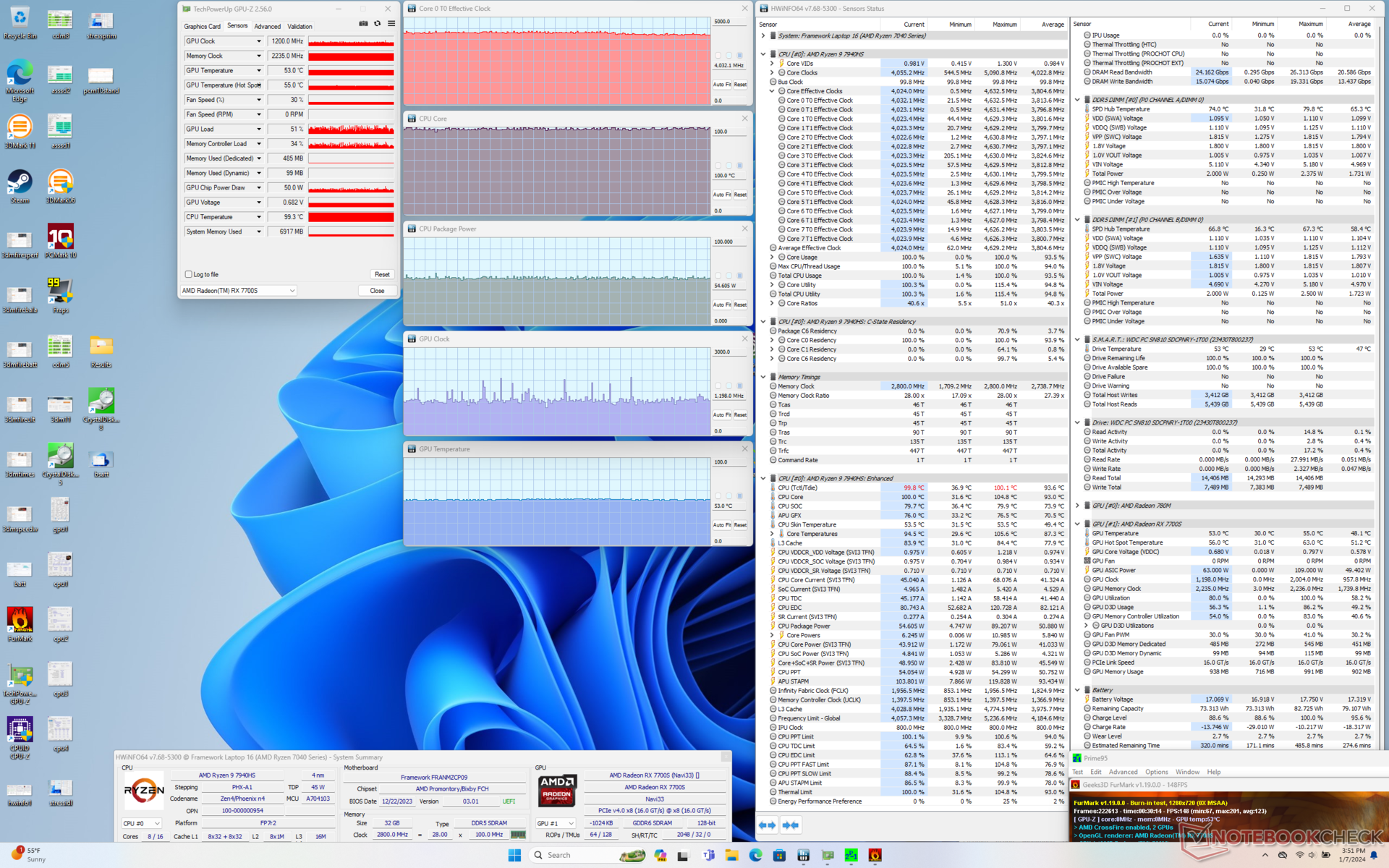Open Prime95 icon in taskbar
Image resolution: width=1389 pixels, height=868 pixels.
(851, 855)
